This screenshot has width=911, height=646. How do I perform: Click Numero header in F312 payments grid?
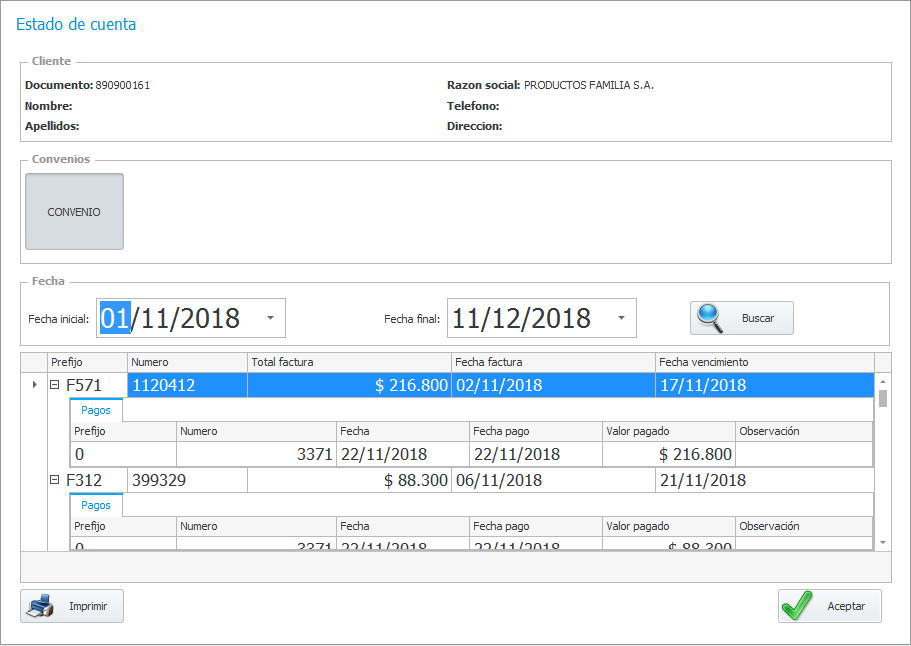[x=256, y=526]
